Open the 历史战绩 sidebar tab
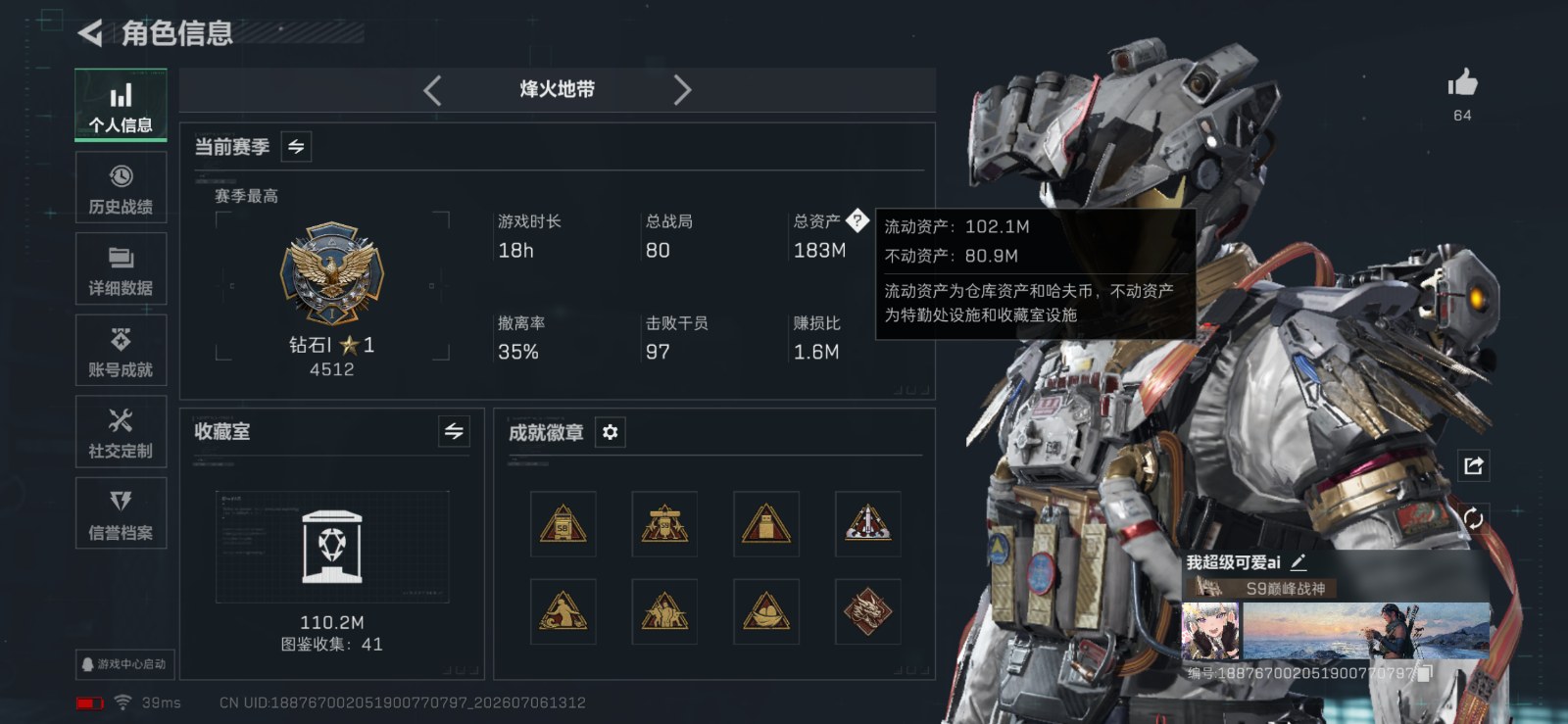The height and width of the screenshot is (724, 1568). [121, 187]
